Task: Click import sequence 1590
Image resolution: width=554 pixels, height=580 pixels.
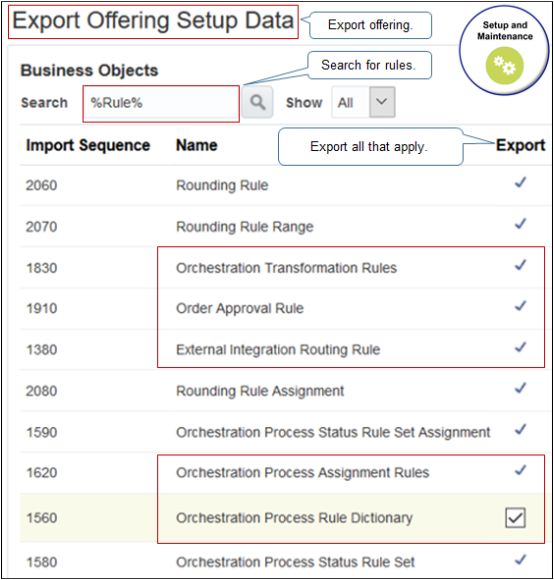Action: pos(41,432)
